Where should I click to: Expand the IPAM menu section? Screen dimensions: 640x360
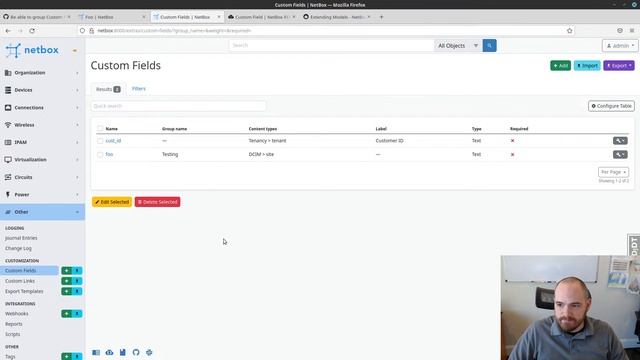(42, 142)
